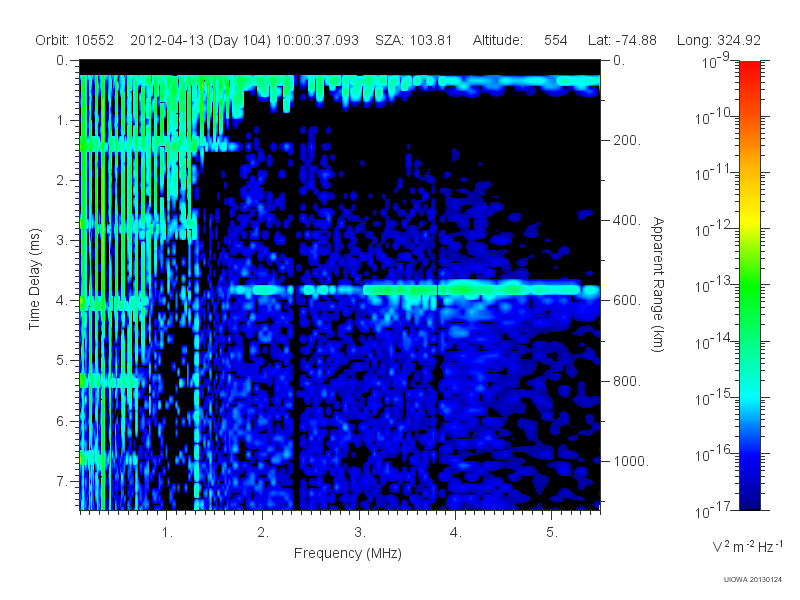
Task: Click the V² m⁻² Hz⁻¹ units label
Action: [747, 546]
